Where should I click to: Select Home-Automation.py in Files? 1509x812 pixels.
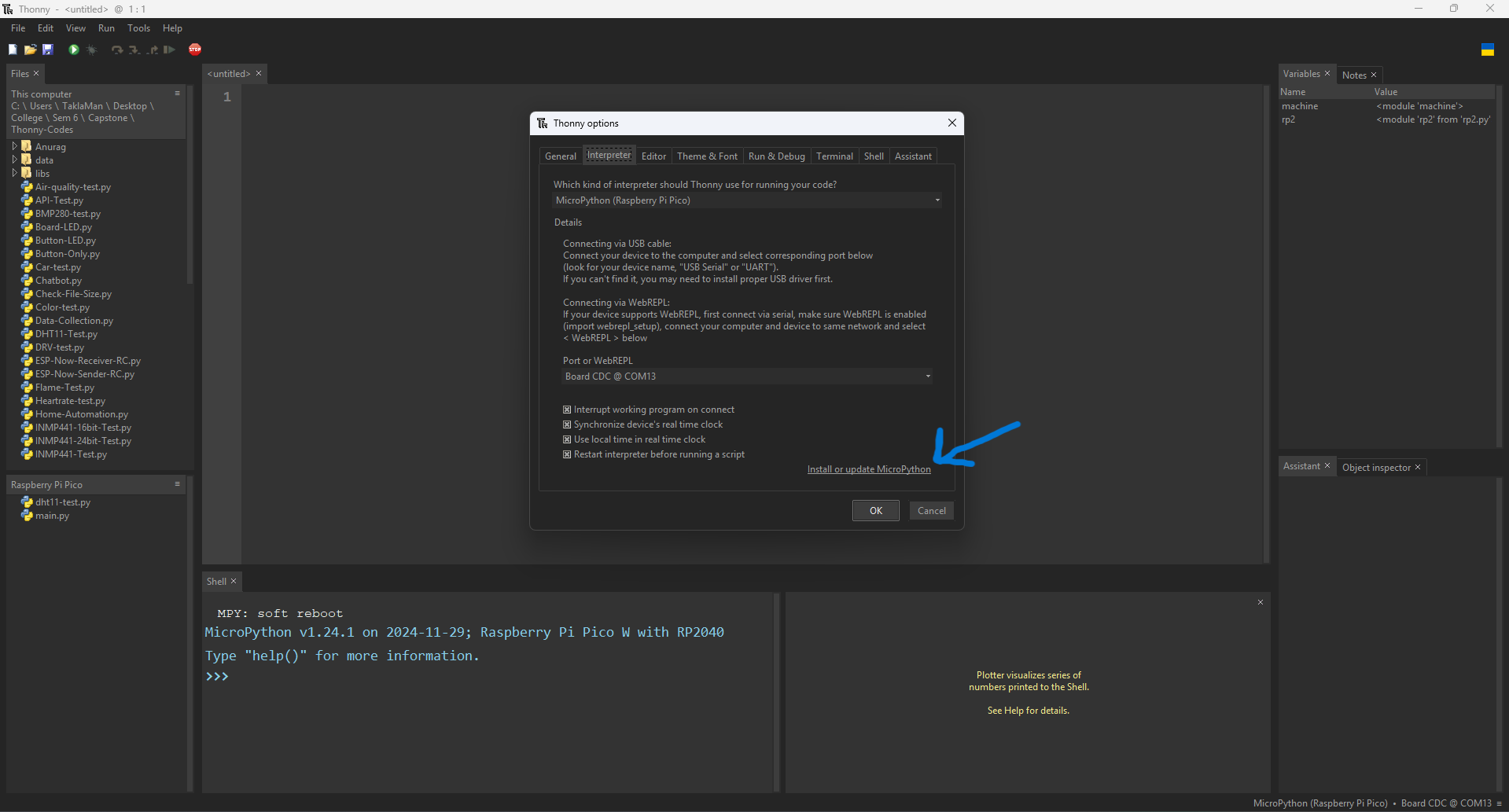point(81,414)
